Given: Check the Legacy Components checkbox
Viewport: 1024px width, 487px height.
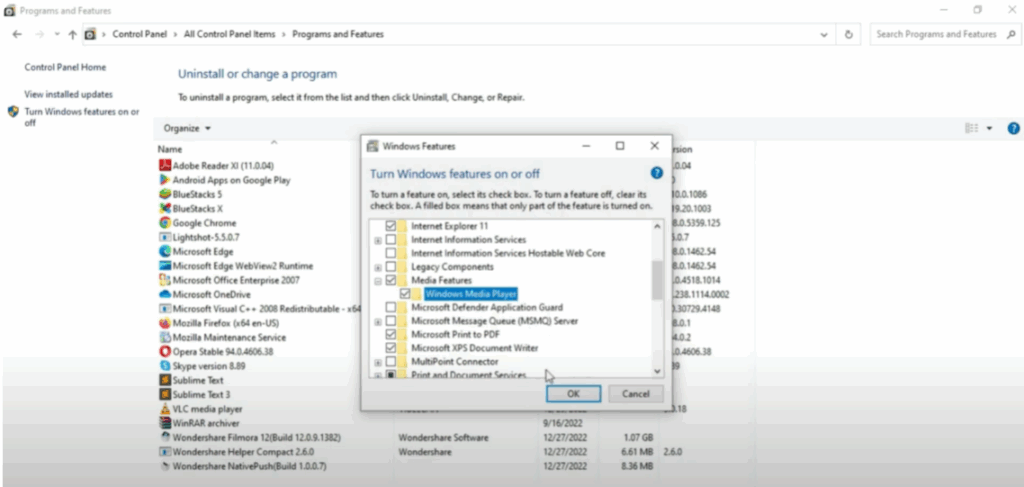Looking at the screenshot, I should point(391,267).
